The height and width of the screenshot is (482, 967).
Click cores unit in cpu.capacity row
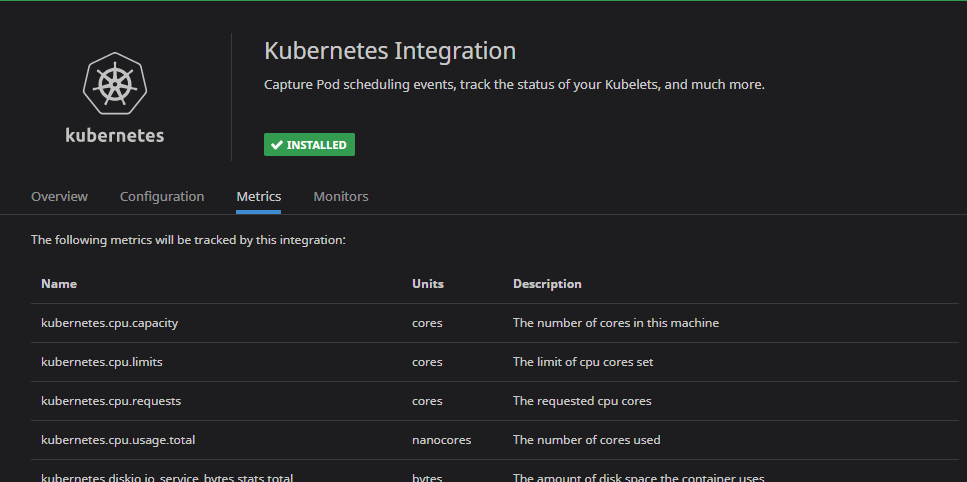(x=427, y=323)
